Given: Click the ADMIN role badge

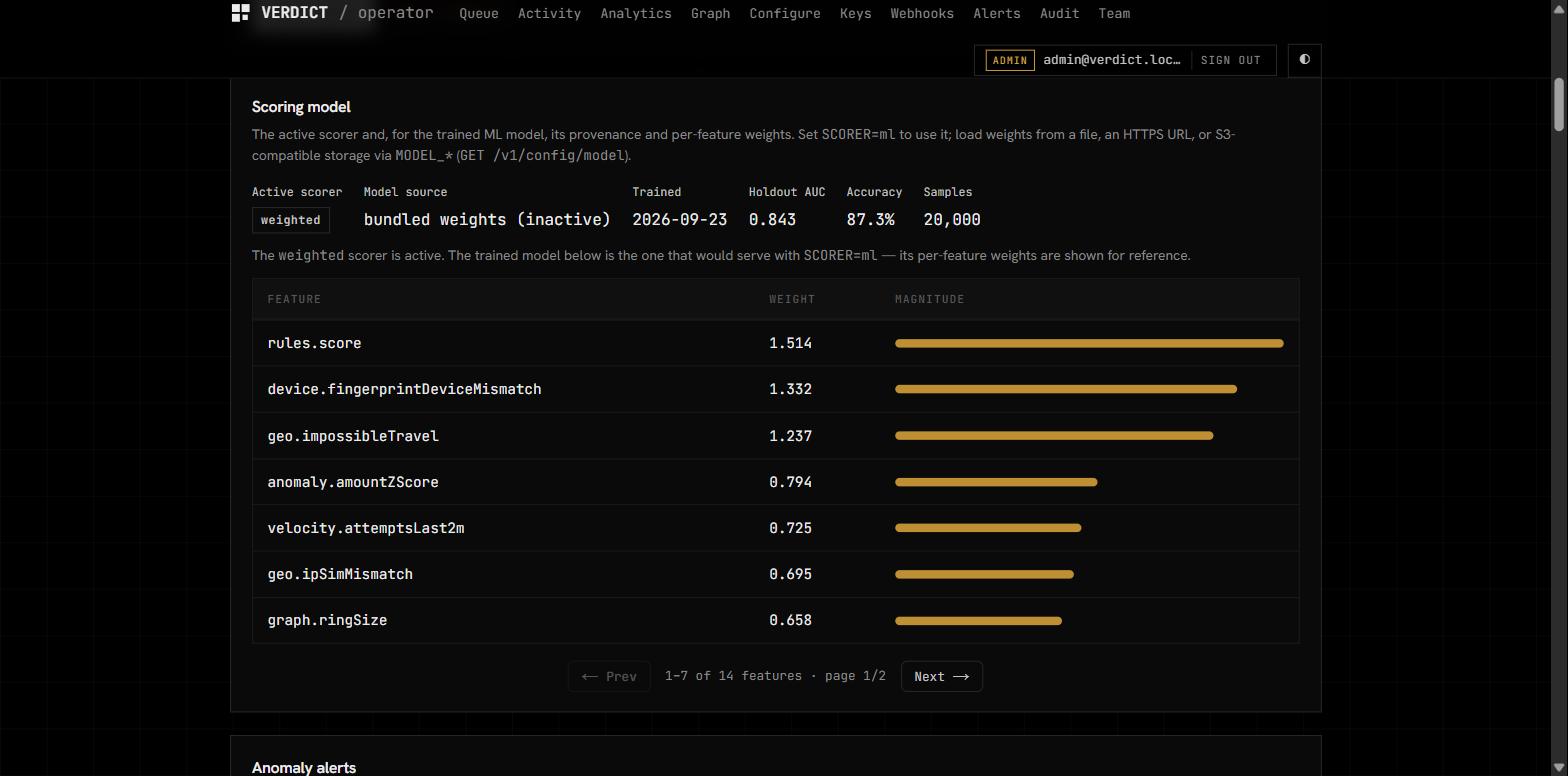Looking at the screenshot, I should 1010,60.
